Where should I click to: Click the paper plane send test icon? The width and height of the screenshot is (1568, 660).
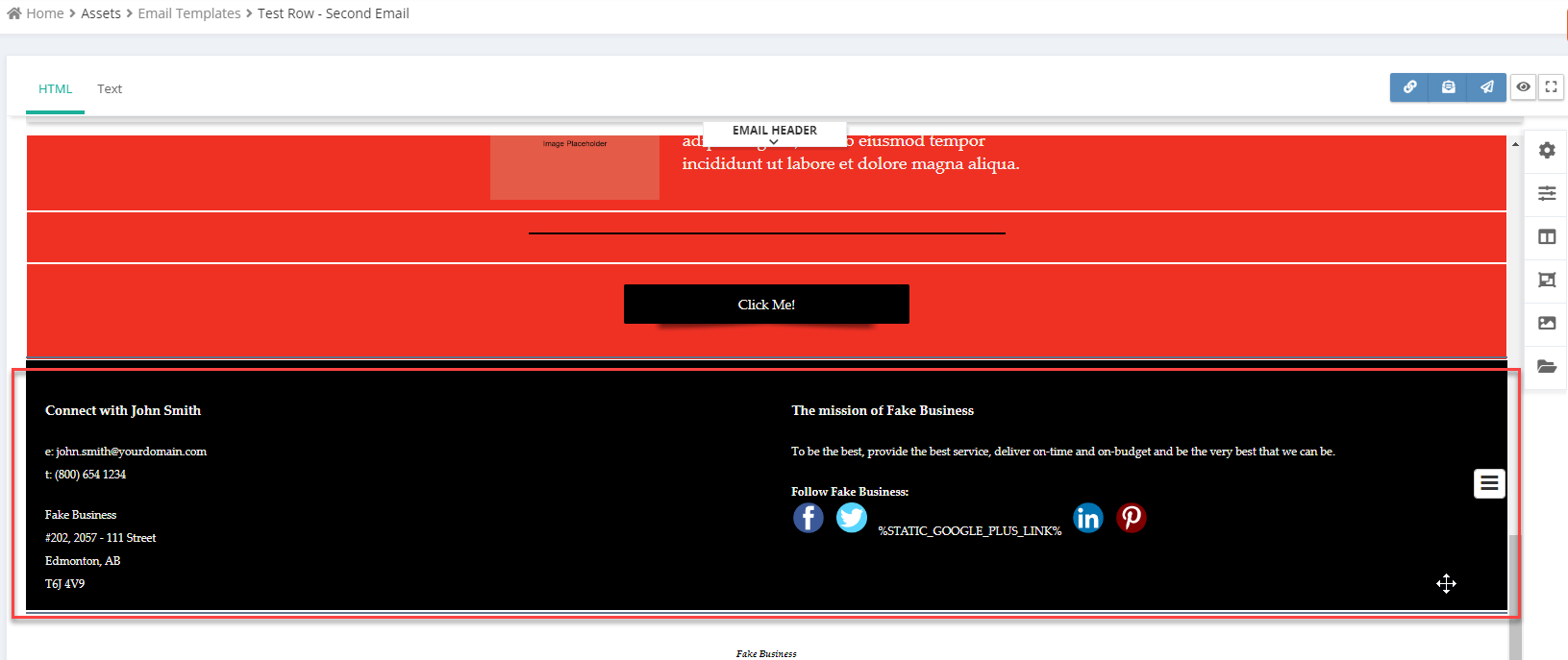[x=1486, y=86]
